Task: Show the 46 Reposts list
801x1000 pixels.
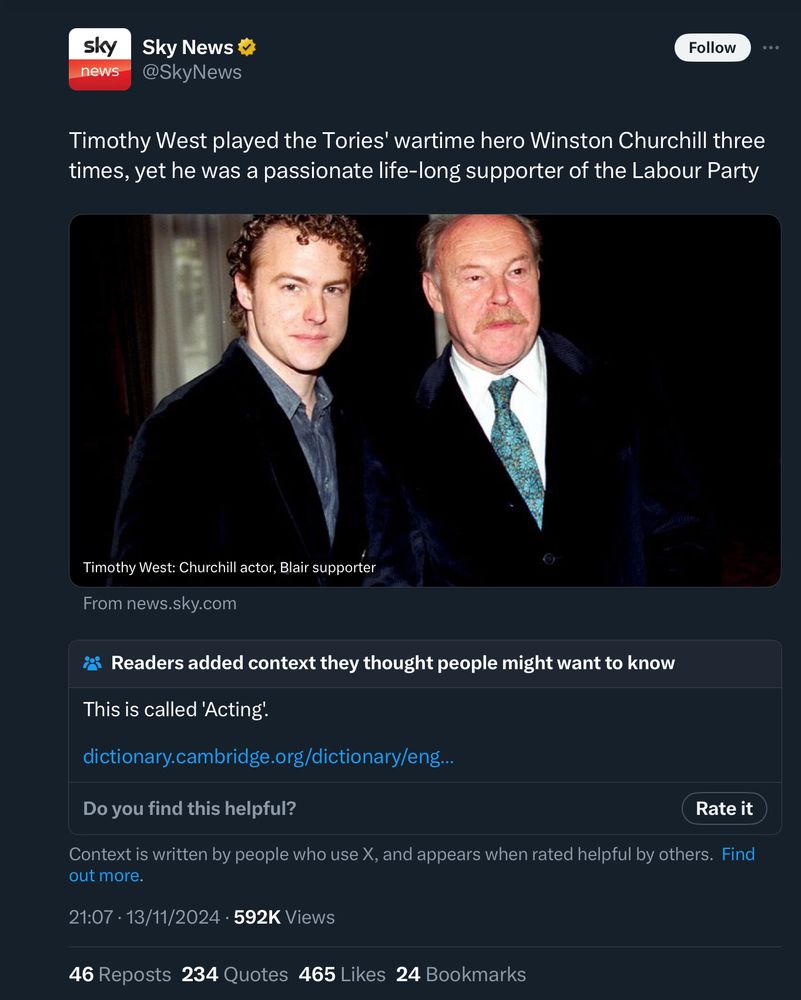Action: [120, 974]
